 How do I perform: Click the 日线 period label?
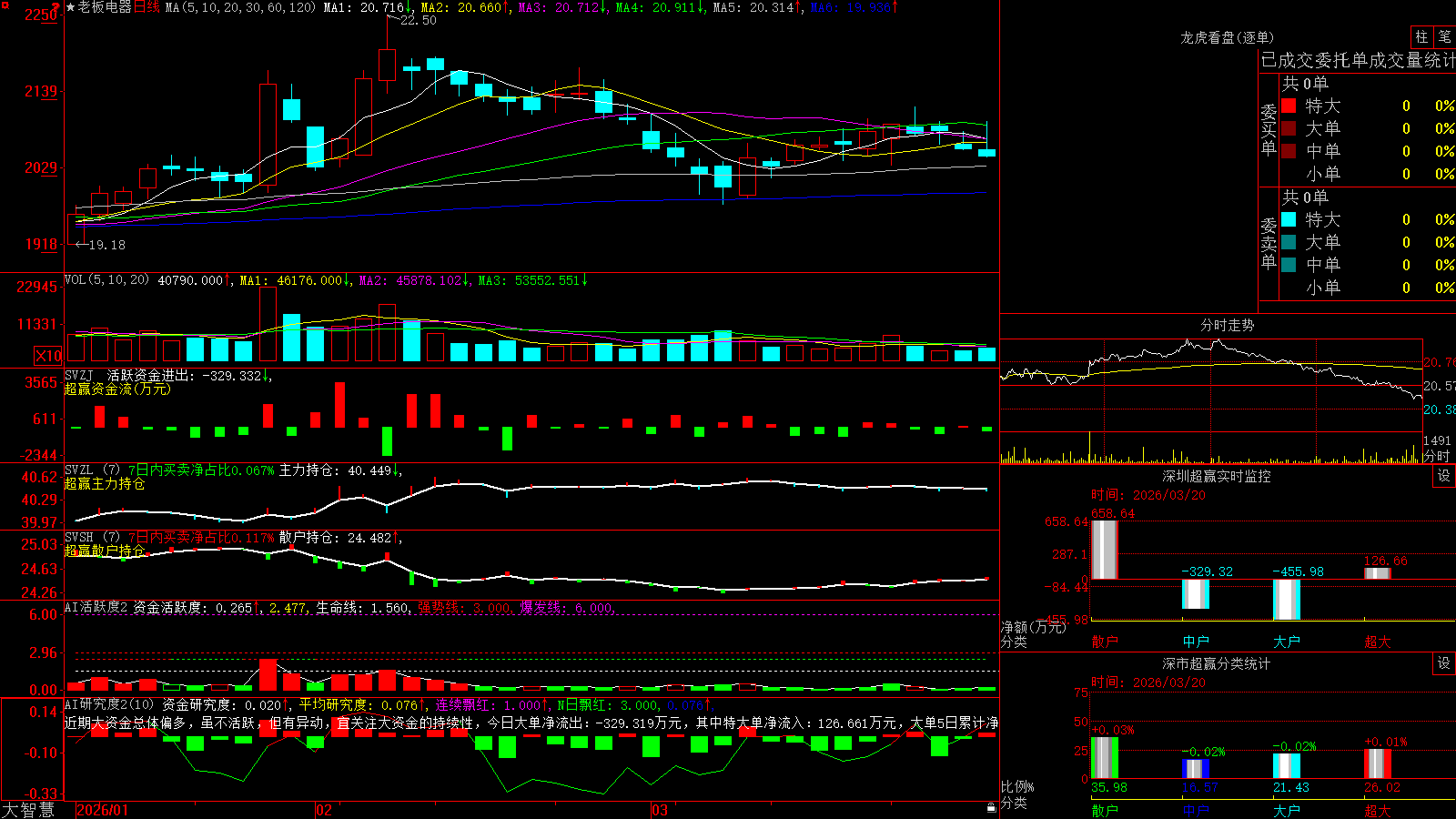147,7
